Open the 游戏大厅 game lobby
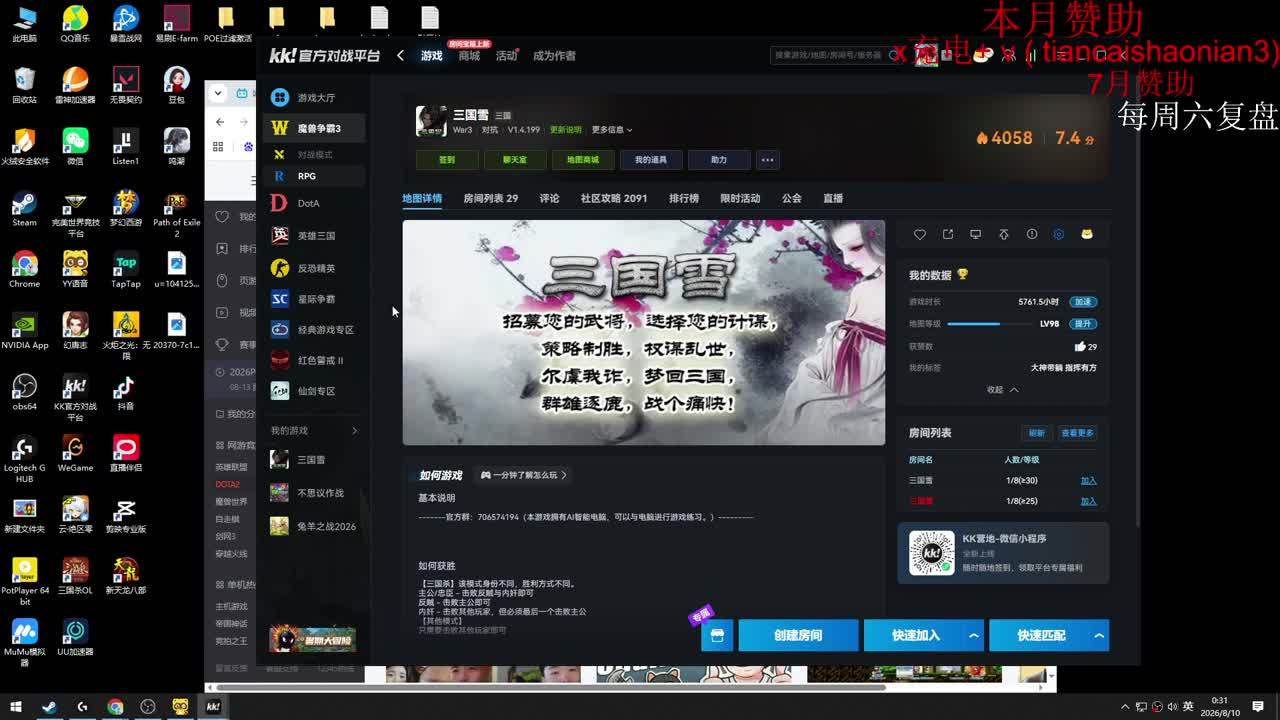Image resolution: width=1280 pixels, height=720 pixels. pos(314,98)
